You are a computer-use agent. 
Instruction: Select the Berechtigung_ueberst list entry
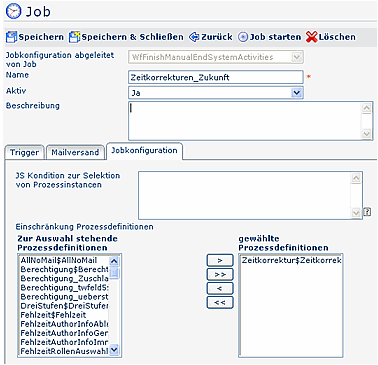point(64,297)
